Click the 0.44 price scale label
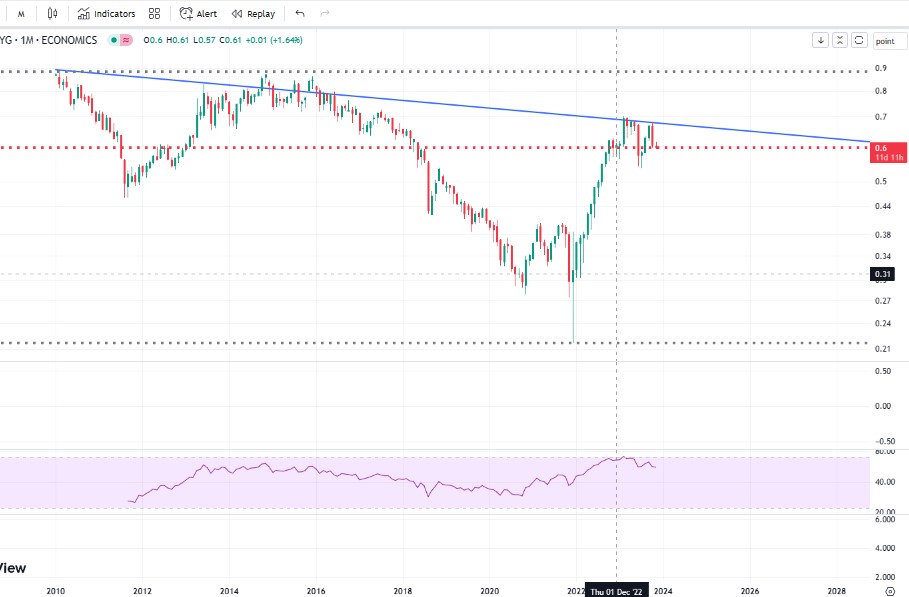The image size is (909, 597). point(883,206)
